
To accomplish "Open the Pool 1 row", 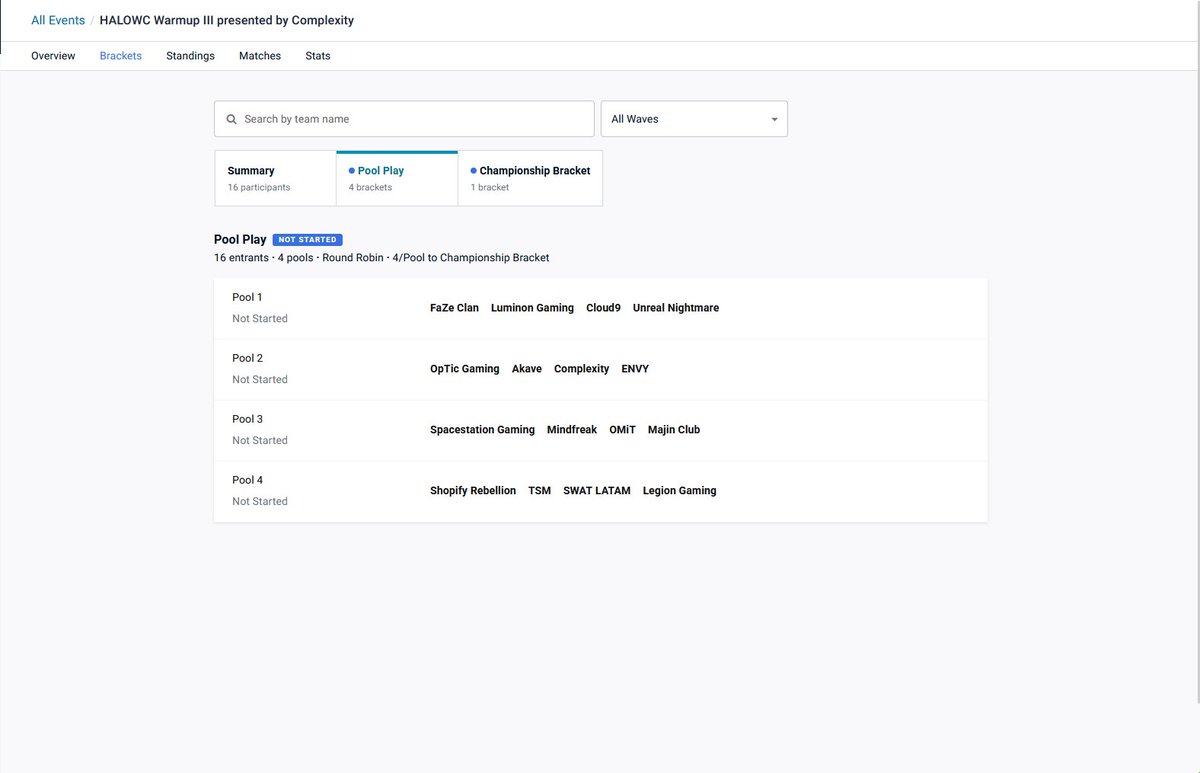I will click(x=600, y=308).
